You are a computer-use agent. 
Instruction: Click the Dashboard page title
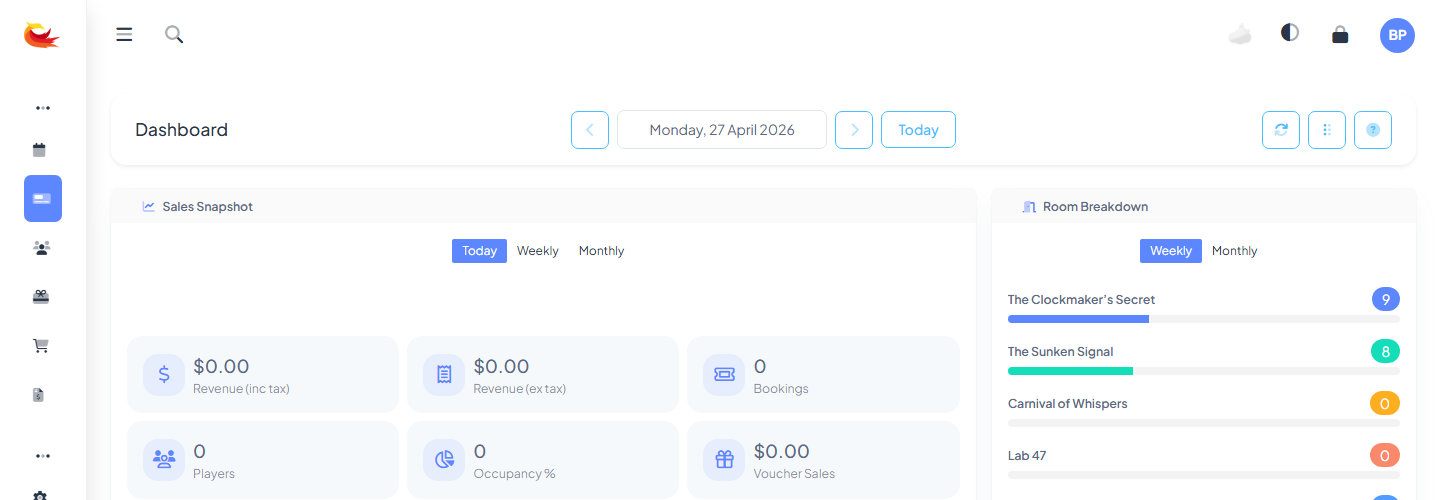181,130
